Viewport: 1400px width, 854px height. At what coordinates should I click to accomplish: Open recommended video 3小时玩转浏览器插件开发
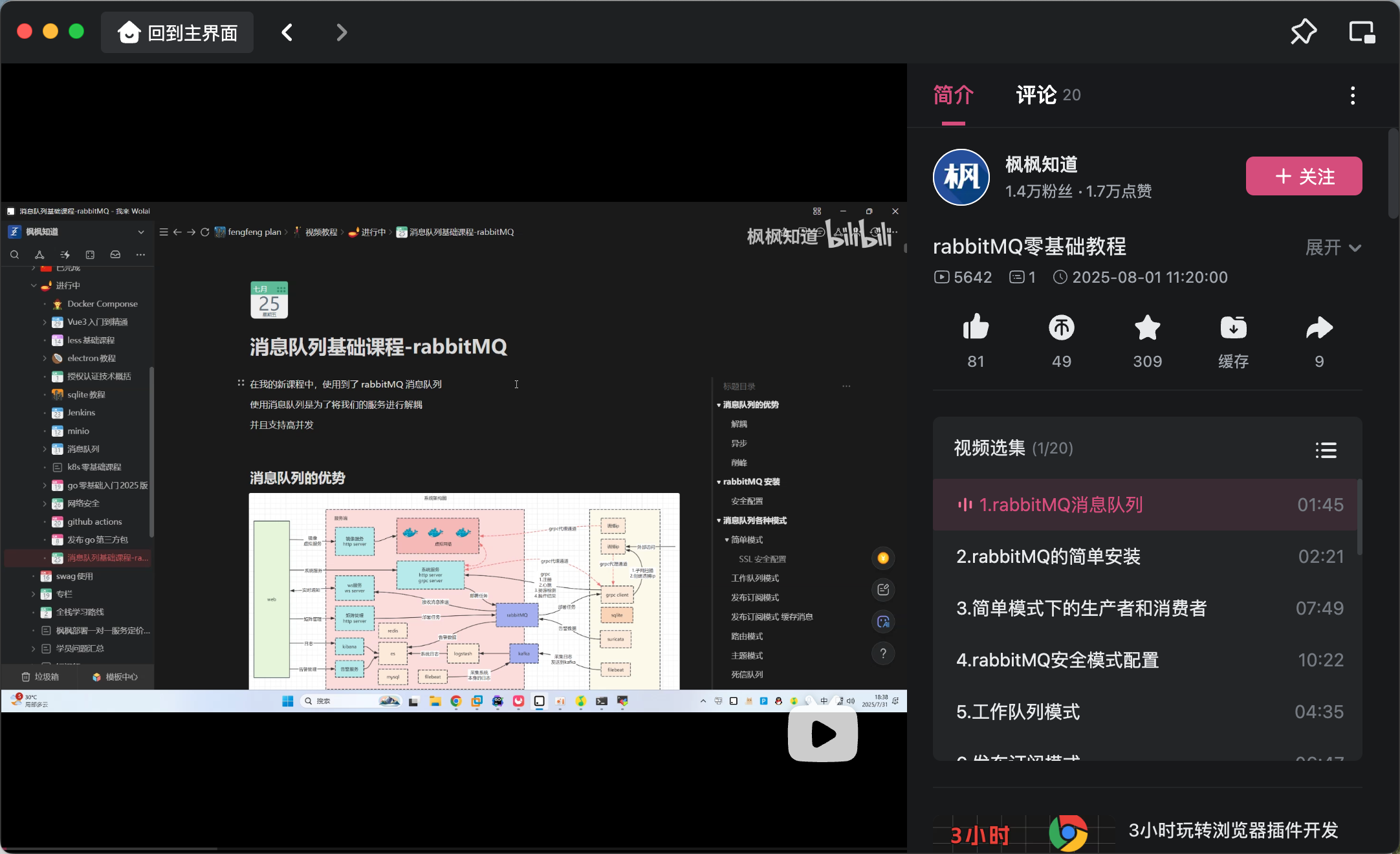click(1233, 830)
